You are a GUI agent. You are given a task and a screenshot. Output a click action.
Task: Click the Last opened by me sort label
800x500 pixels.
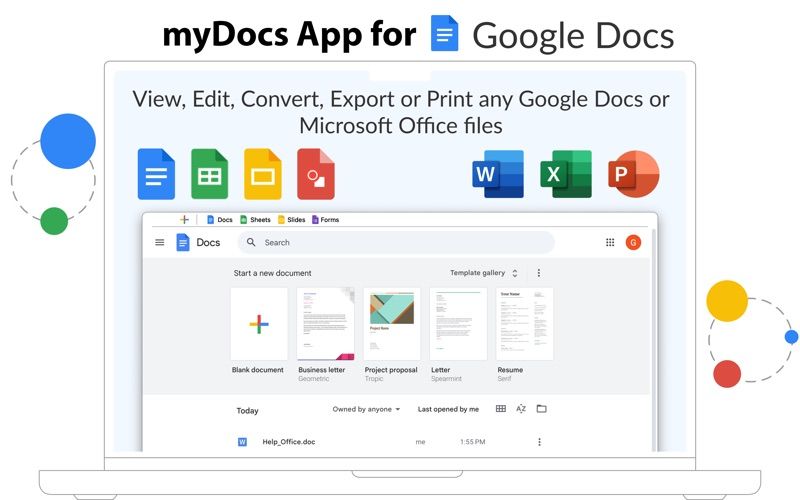[448, 409]
